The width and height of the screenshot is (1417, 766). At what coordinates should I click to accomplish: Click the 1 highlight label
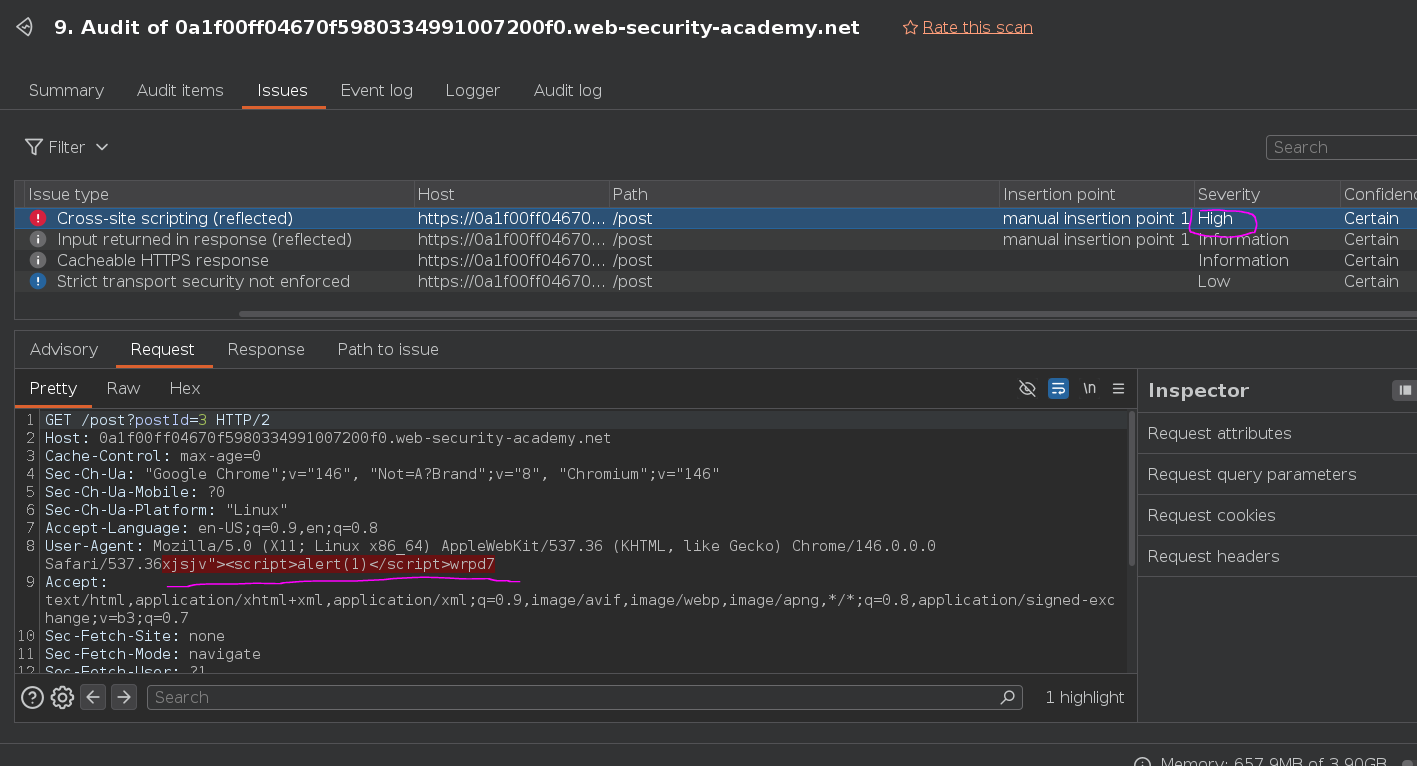click(x=1085, y=697)
